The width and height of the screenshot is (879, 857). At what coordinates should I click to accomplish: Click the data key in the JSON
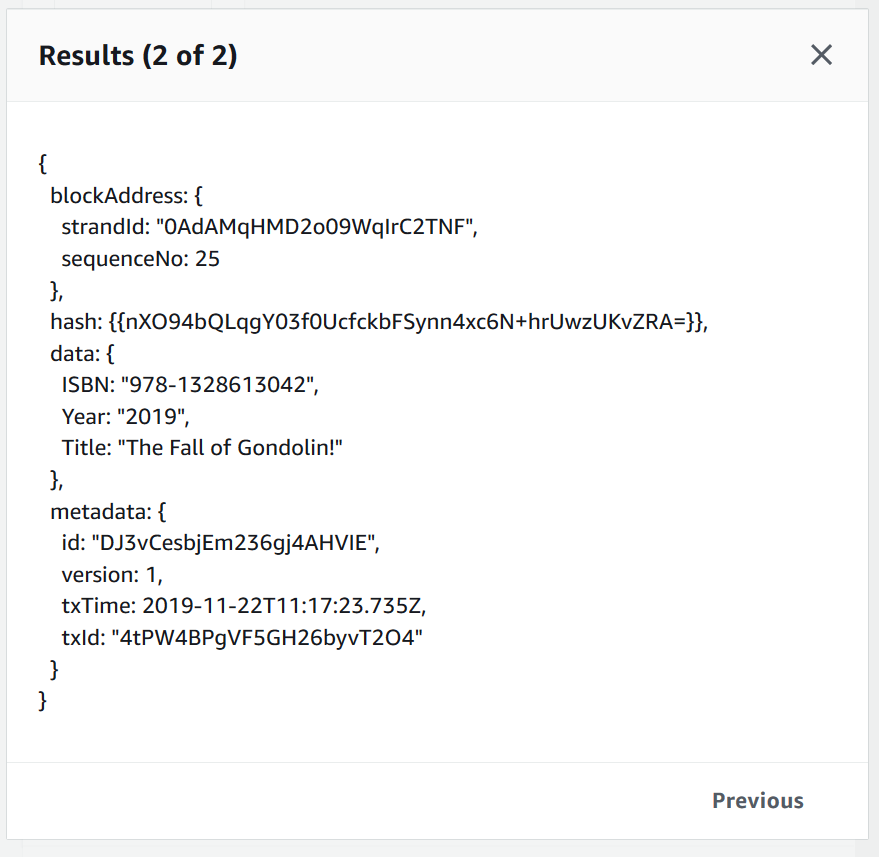coord(72,354)
